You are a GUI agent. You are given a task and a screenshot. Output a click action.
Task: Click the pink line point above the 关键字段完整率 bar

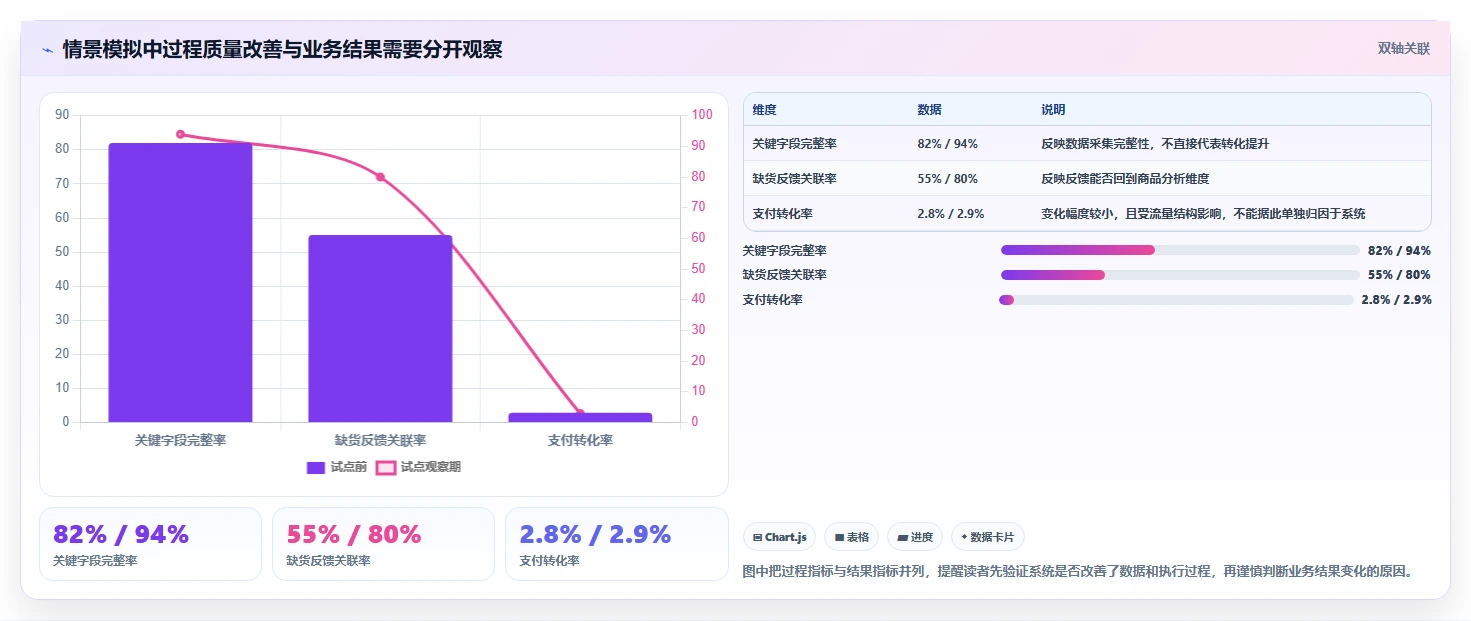click(x=180, y=134)
